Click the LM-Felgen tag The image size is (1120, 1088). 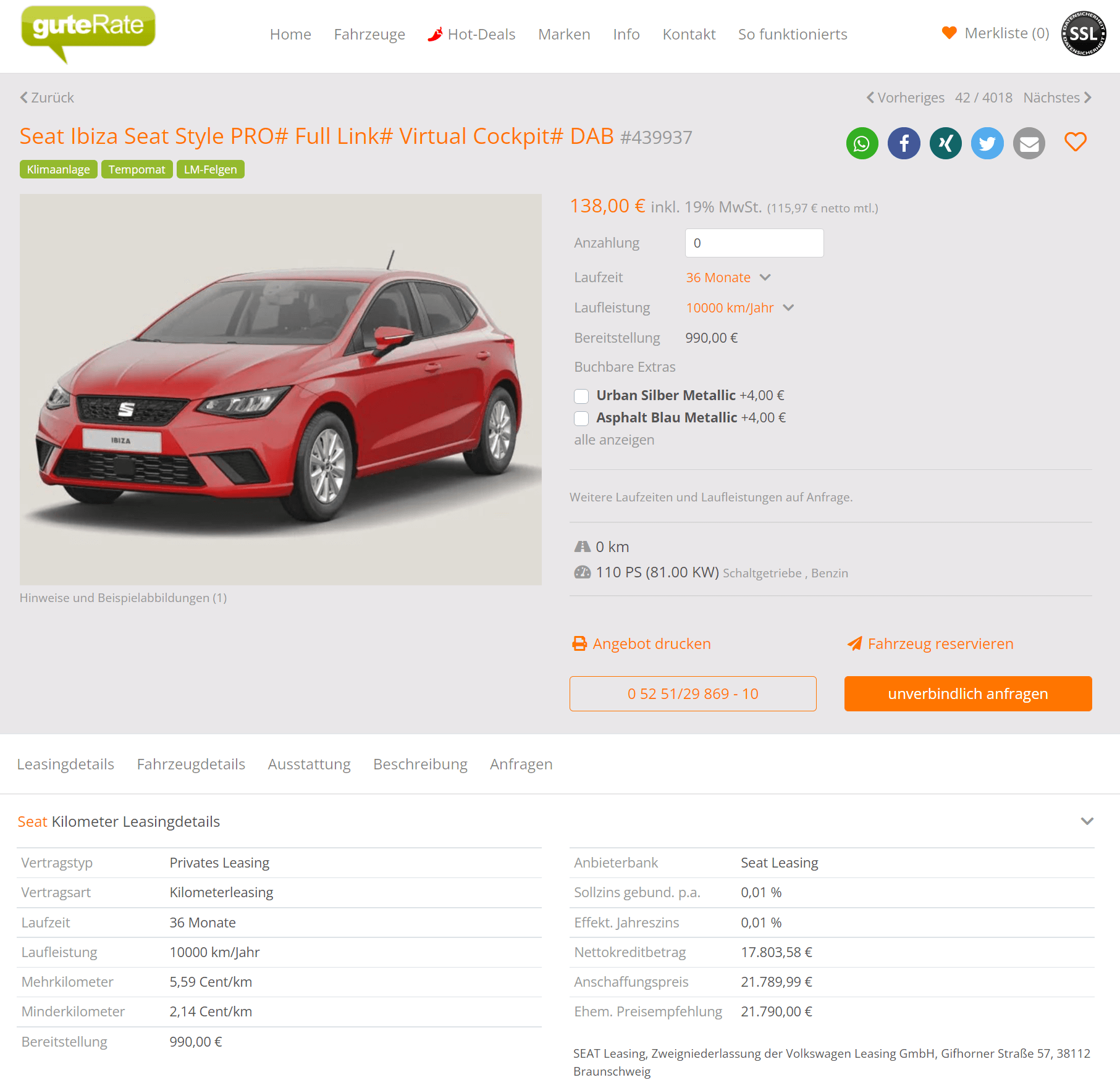(x=210, y=169)
